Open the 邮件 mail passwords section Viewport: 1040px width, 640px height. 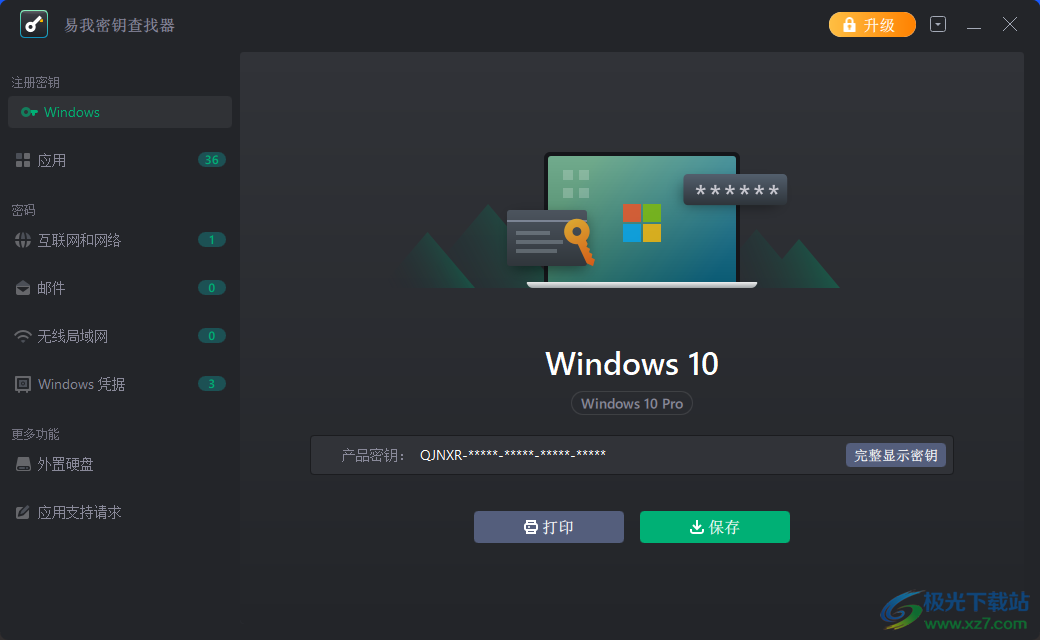[120, 288]
